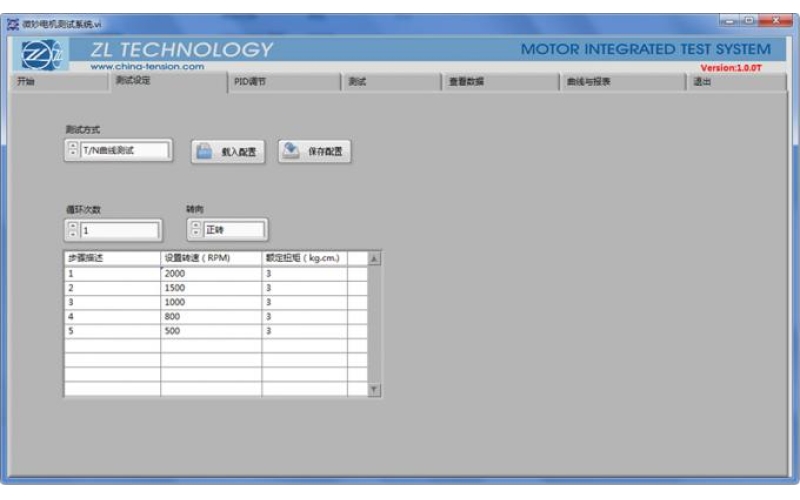Click torque cell in the 500 row
The image size is (800, 500).
[305, 331]
